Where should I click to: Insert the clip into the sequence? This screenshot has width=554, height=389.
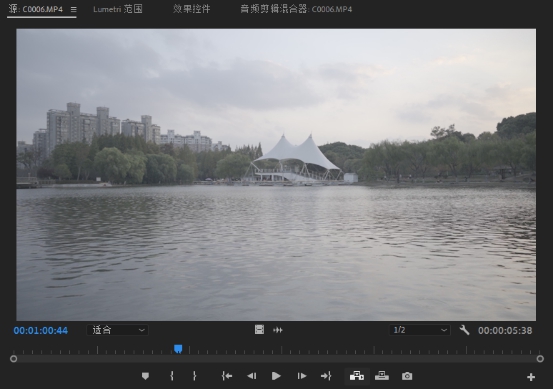point(356,376)
